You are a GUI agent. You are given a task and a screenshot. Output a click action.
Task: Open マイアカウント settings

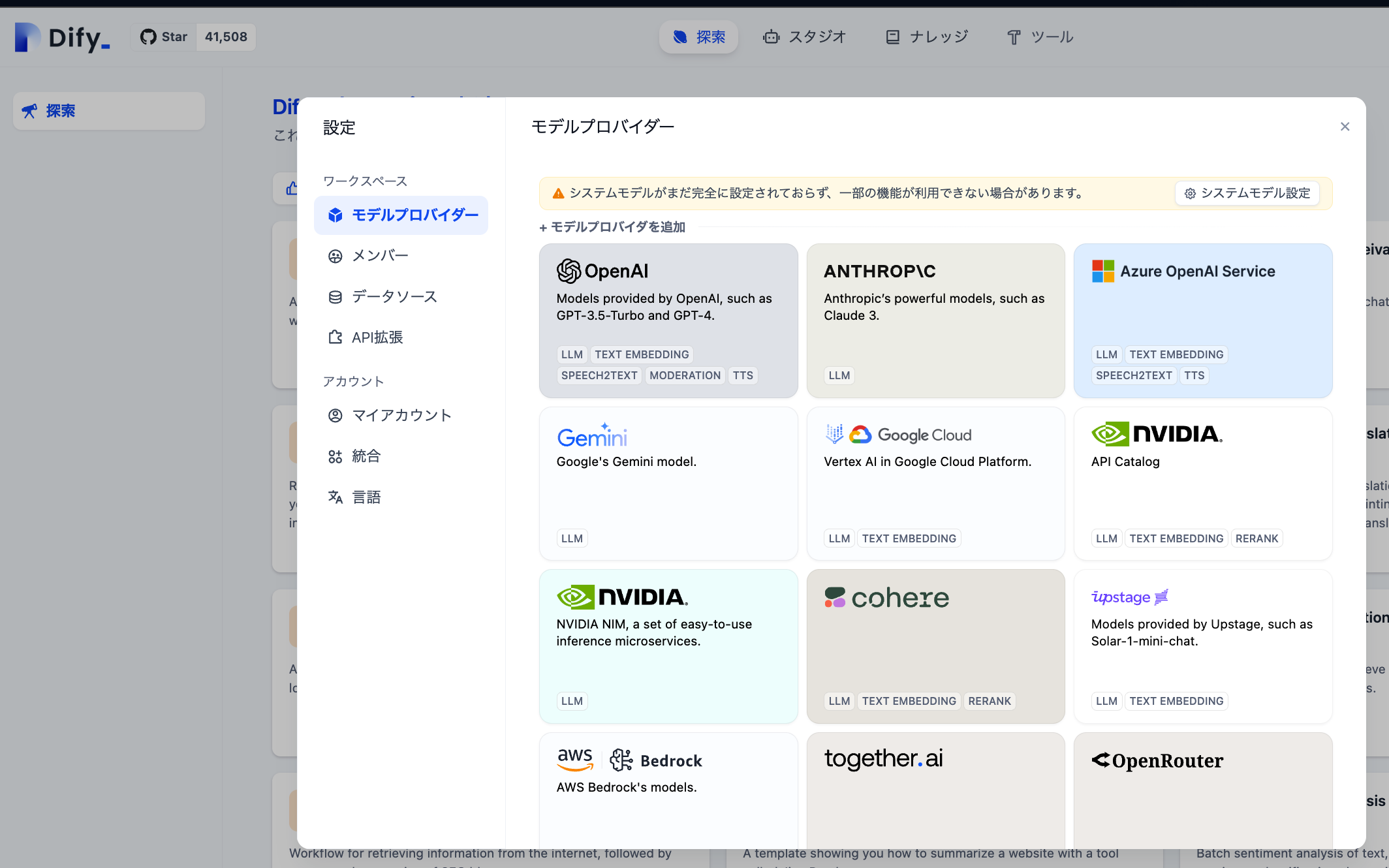(x=401, y=415)
